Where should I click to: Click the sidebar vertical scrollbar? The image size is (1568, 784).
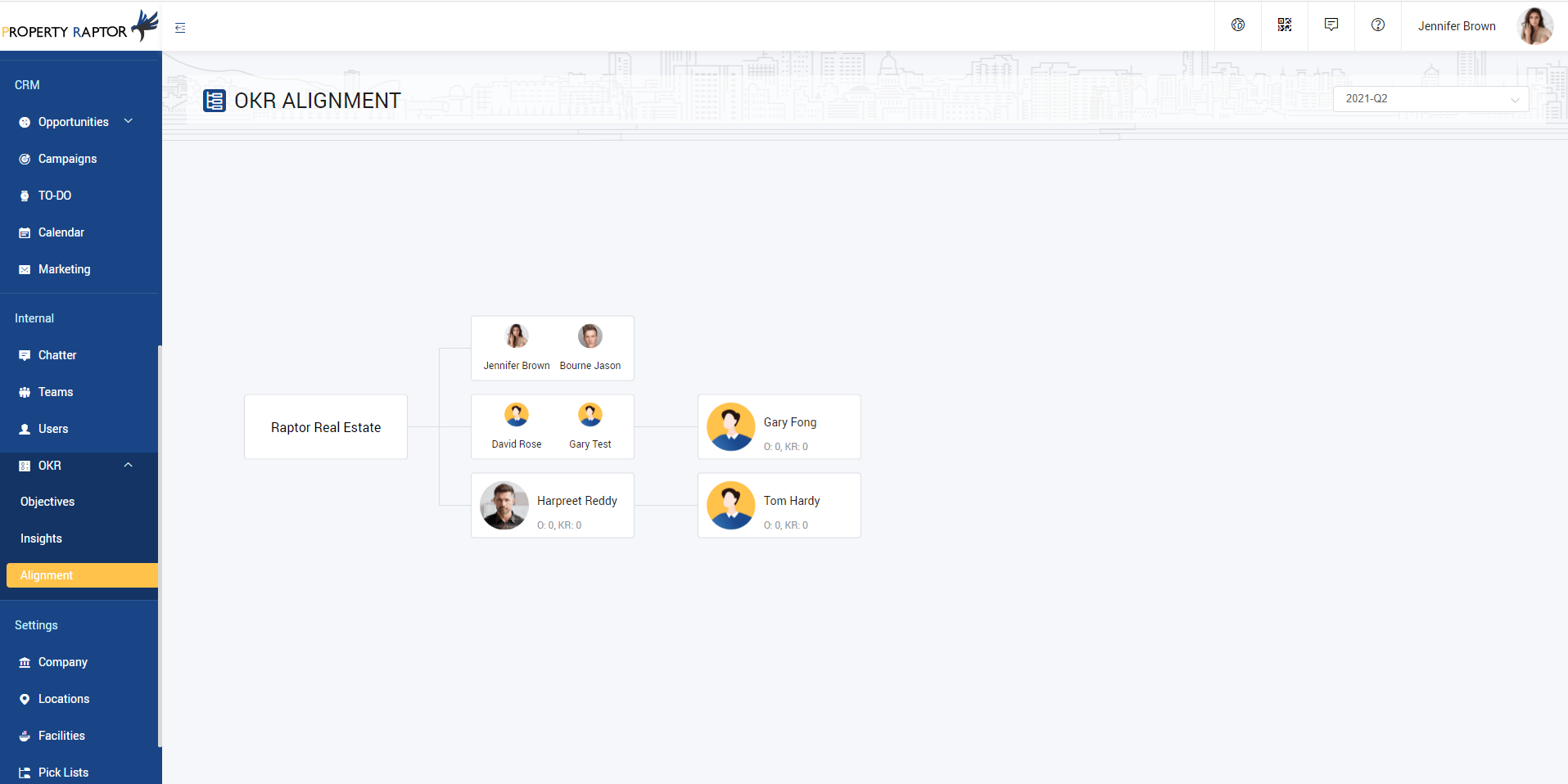click(160, 546)
